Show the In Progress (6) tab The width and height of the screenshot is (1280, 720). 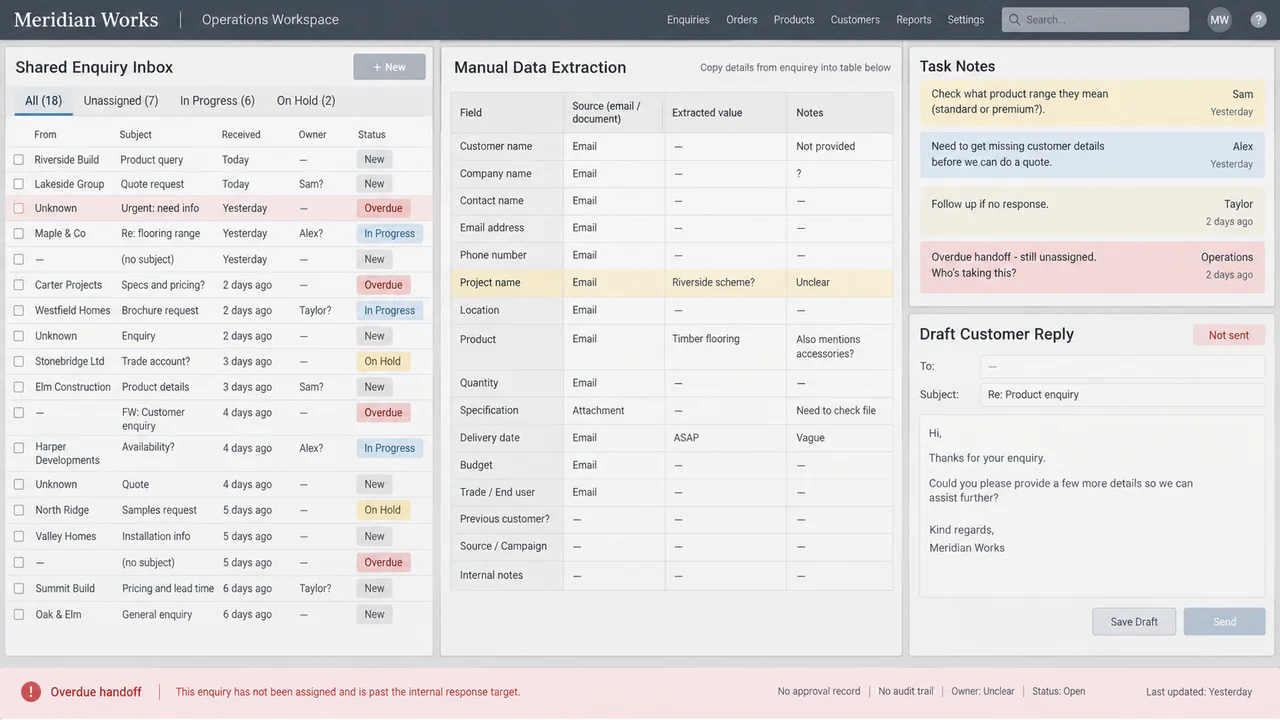pos(217,101)
